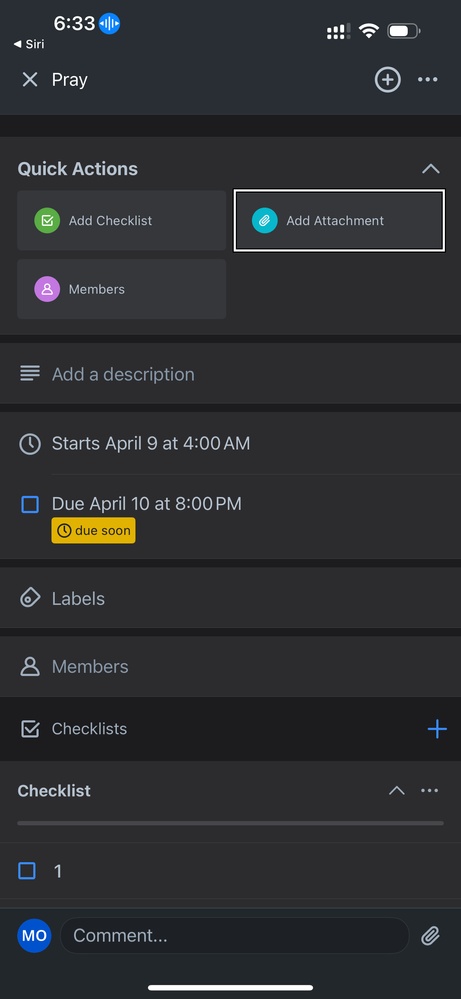Image resolution: width=461 pixels, height=999 pixels.
Task: Close the Pray card with X
Action: click(30, 80)
